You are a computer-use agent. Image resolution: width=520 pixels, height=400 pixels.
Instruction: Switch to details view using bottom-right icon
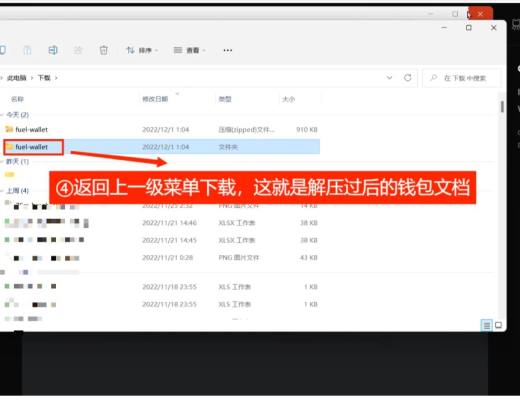tap(487, 325)
